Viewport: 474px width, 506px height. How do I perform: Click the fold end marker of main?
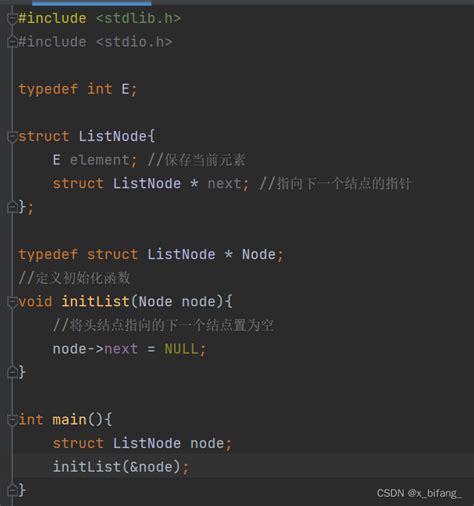coord(12,490)
